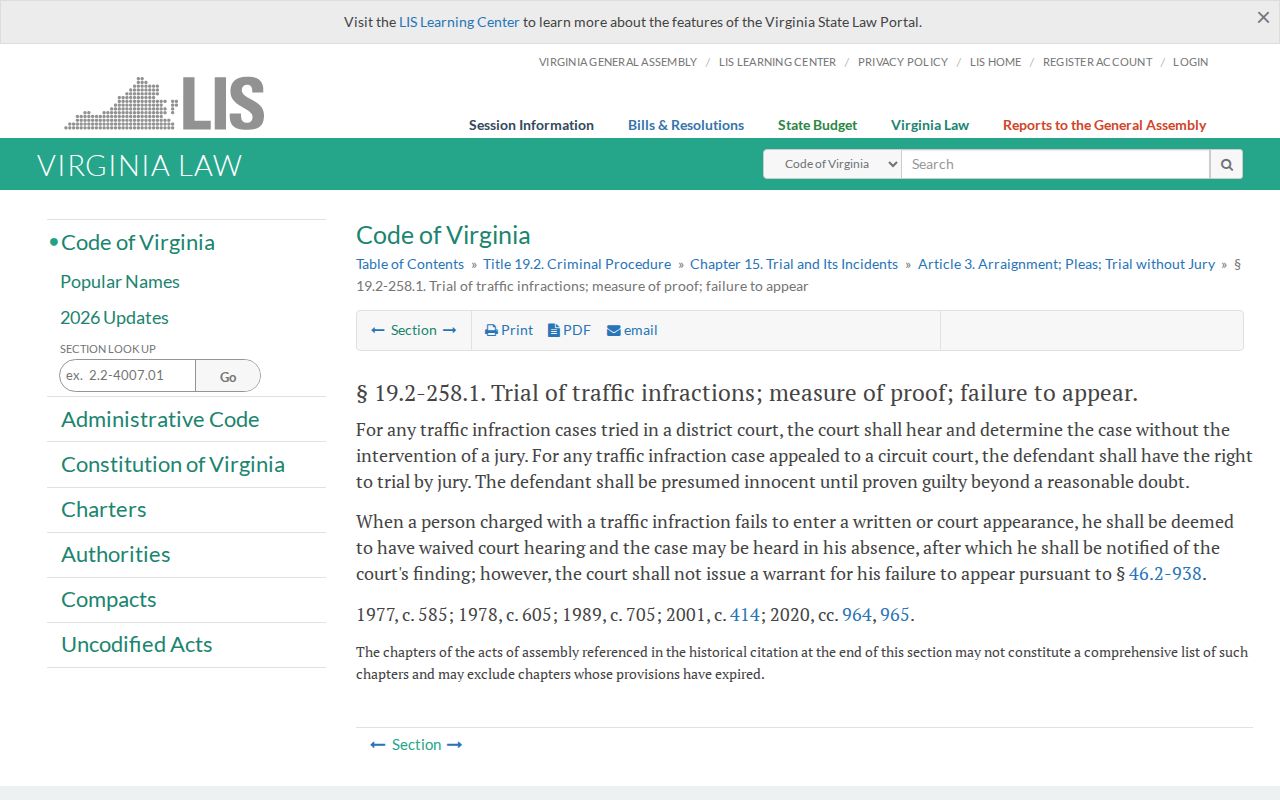Click the LIS logo
Viewport: 1280px width, 800px height.
pyautogui.click(x=165, y=103)
